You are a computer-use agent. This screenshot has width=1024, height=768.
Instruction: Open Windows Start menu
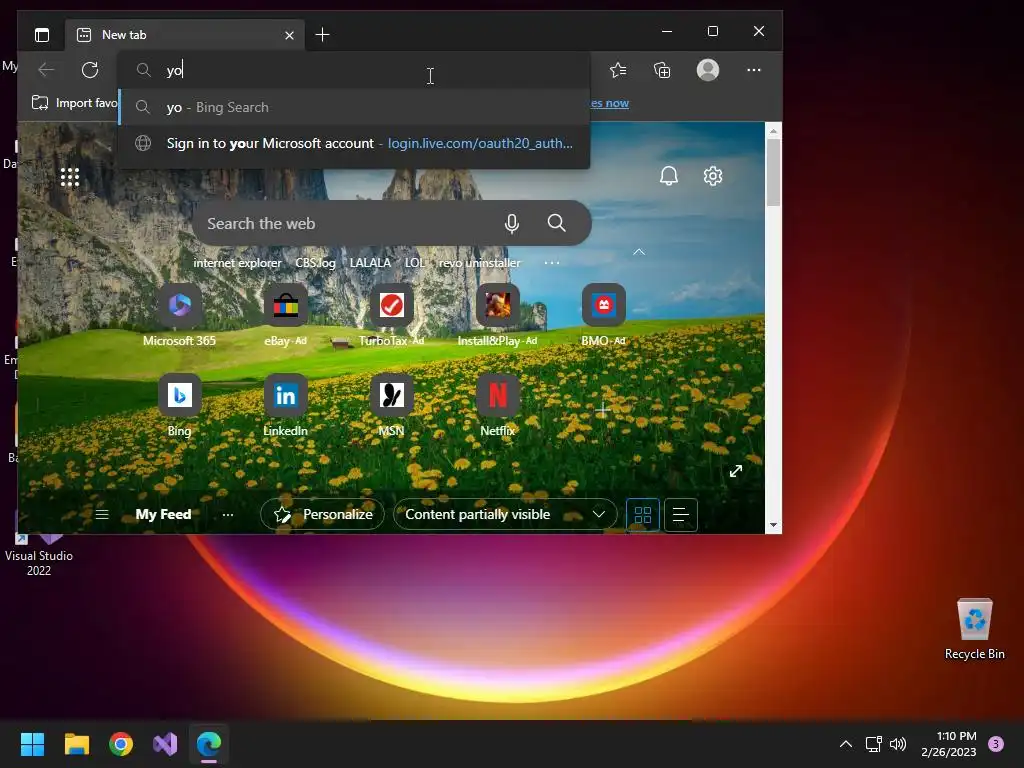click(x=32, y=744)
